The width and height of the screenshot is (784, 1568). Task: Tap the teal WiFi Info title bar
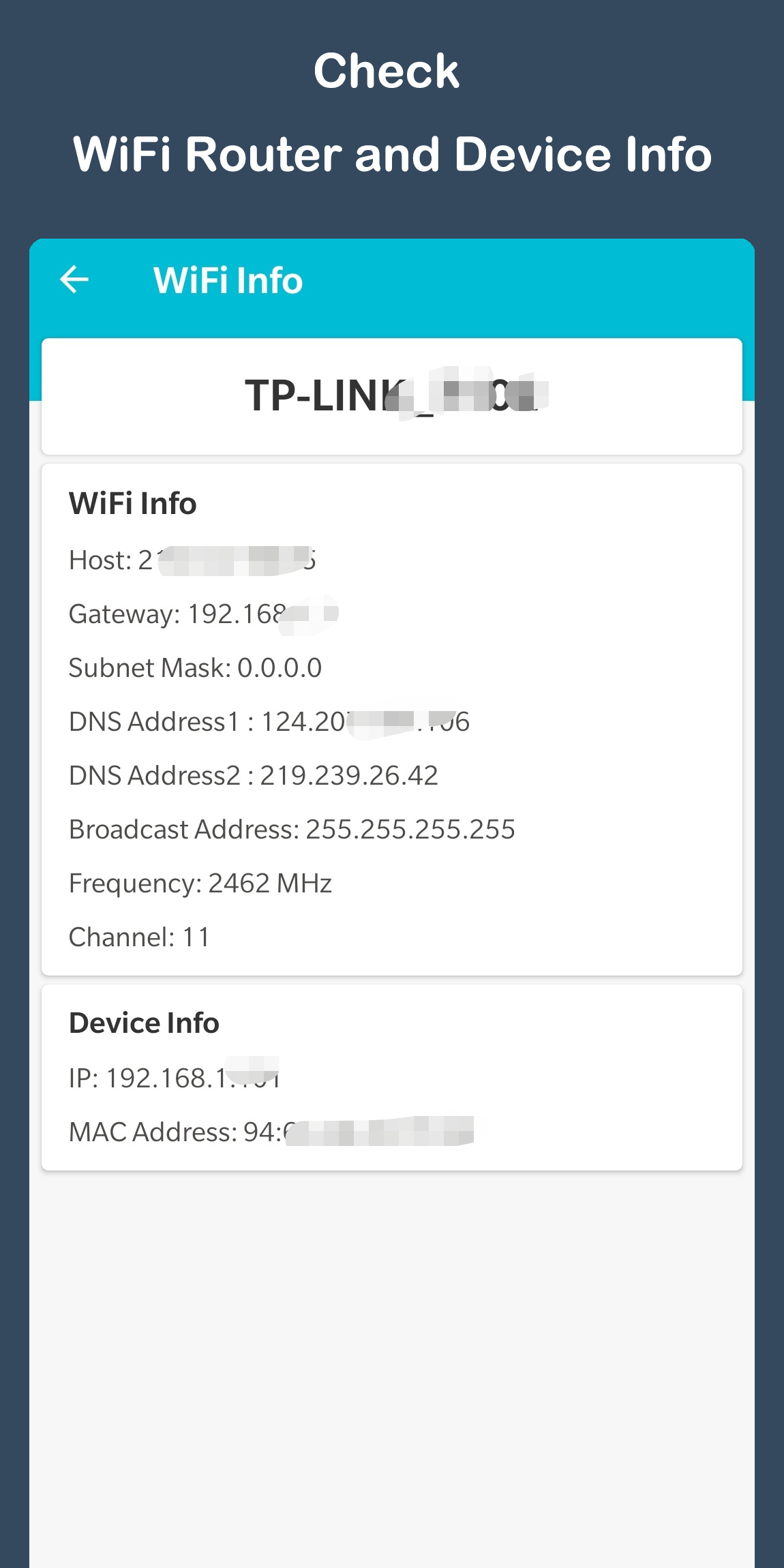tap(392, 280)
